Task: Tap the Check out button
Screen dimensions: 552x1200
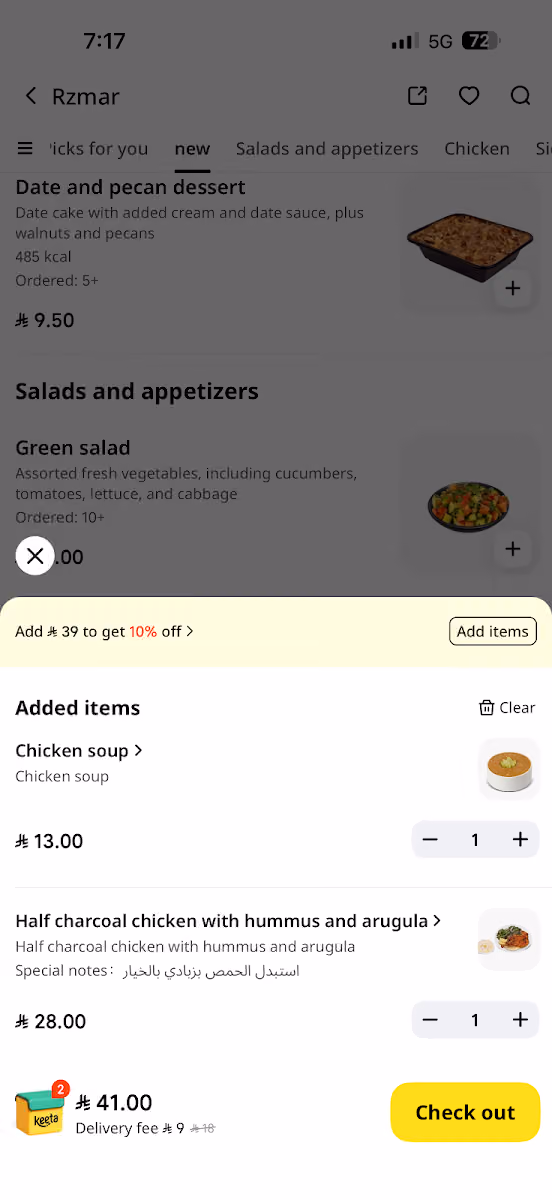Action: pyautogui.click(x=465, y=1112)
